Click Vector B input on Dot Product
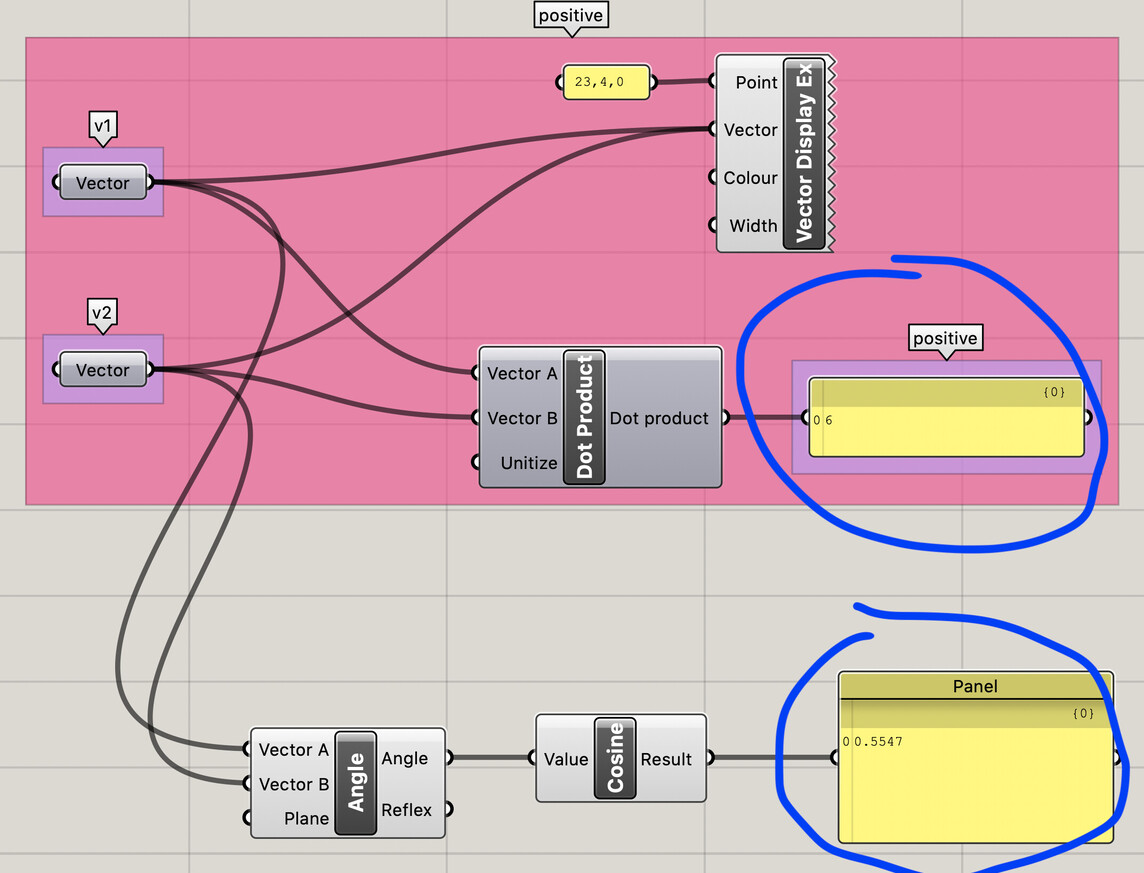Screen dimensions: 1144x873 (522, 418)
